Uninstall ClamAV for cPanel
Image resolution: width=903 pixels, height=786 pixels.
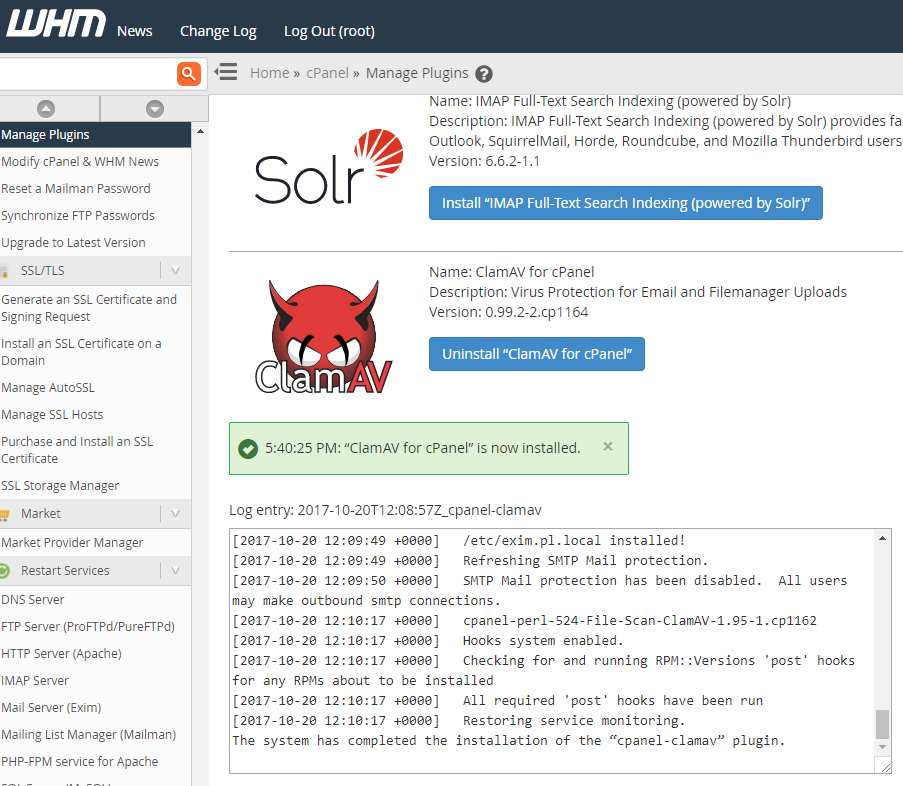537,354
